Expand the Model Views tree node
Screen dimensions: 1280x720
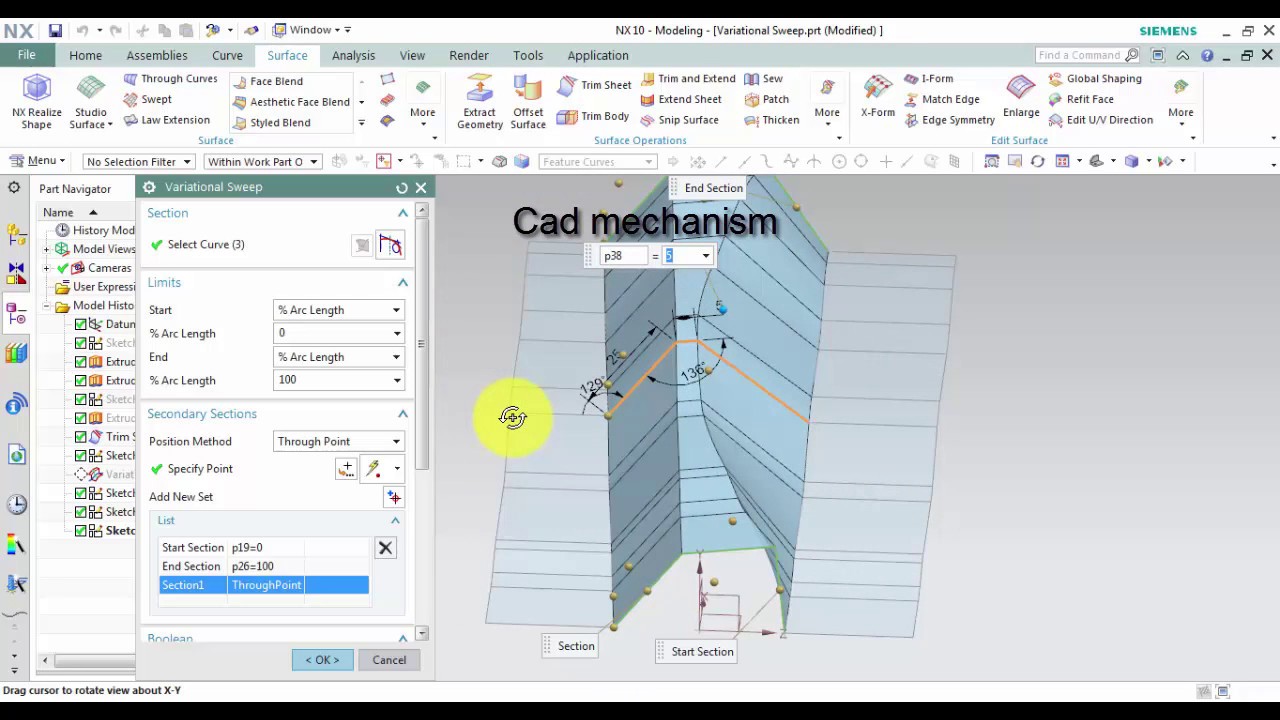click(x=46, y=249)
